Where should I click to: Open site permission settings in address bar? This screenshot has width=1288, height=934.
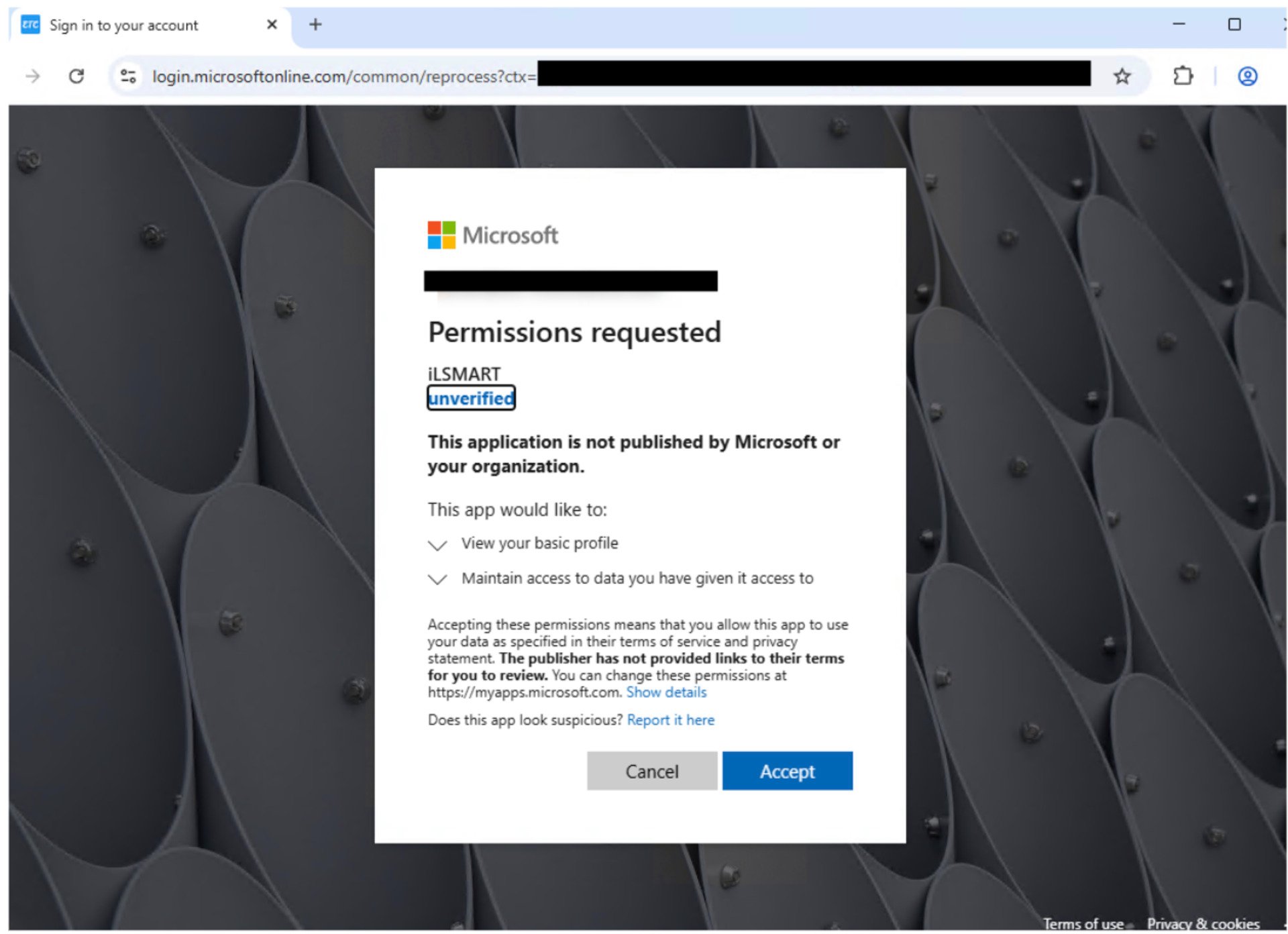pyautogui.click(x=127, y=76)
